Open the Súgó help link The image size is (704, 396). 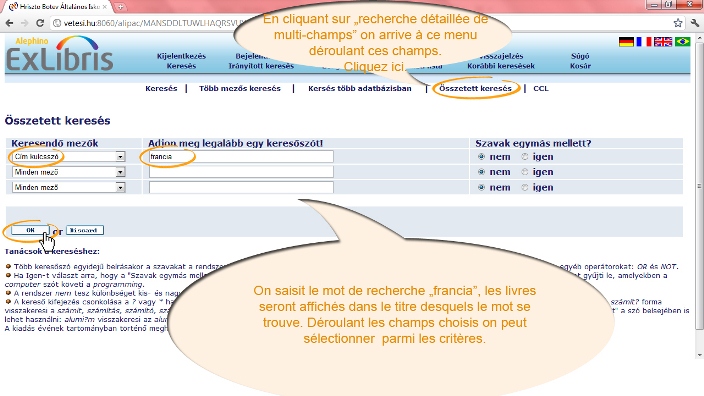pyautogui.click(x=580, y=56)
